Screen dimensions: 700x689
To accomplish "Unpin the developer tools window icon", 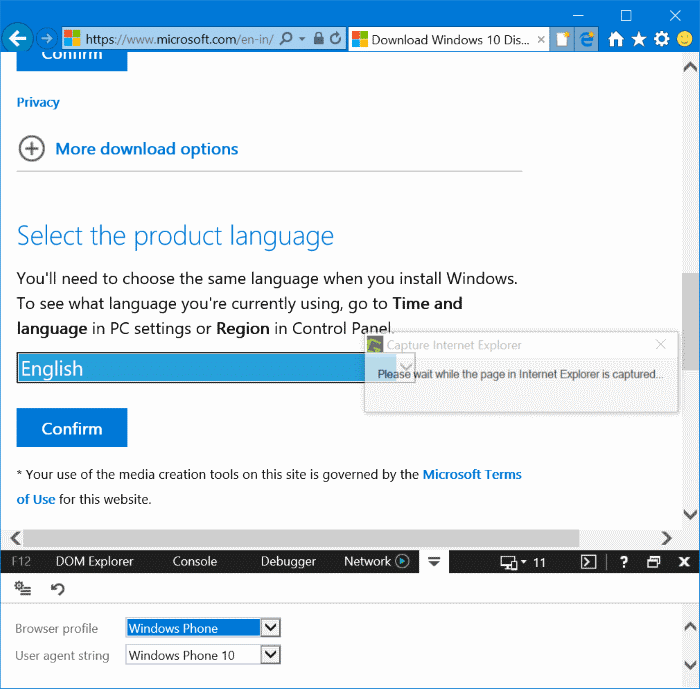I will tap(654, 562).
